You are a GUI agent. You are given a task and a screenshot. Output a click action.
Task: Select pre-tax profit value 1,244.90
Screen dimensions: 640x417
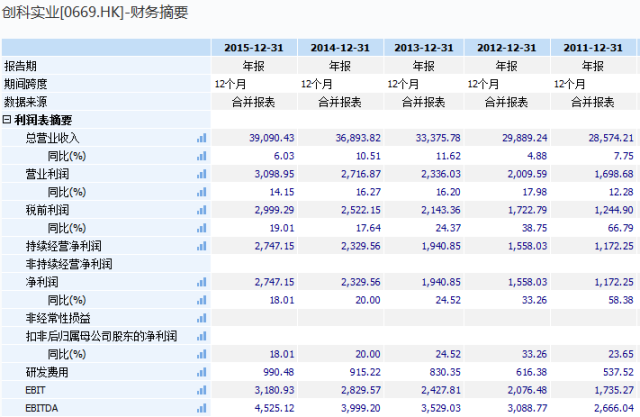tap(614, 210)
